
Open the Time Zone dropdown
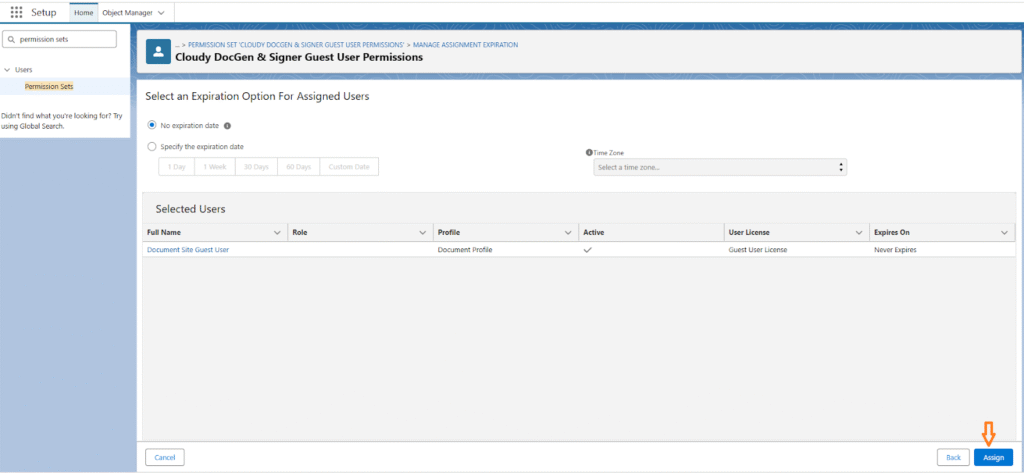[x=719, y=167]
